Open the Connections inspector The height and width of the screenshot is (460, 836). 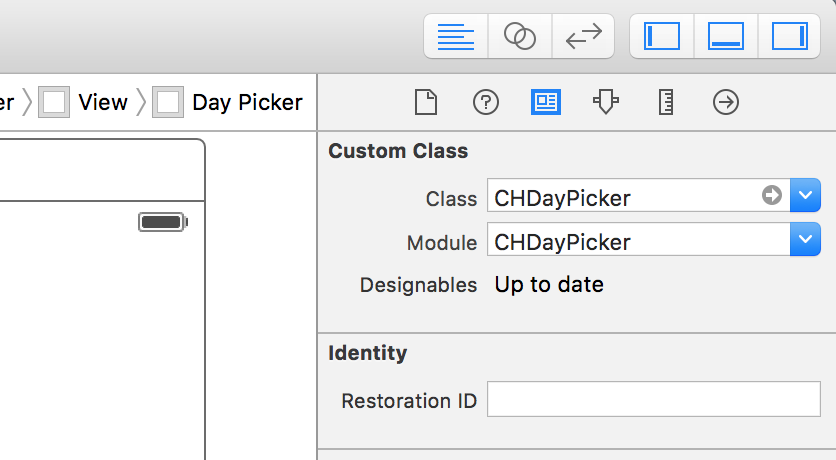(726, 102)
